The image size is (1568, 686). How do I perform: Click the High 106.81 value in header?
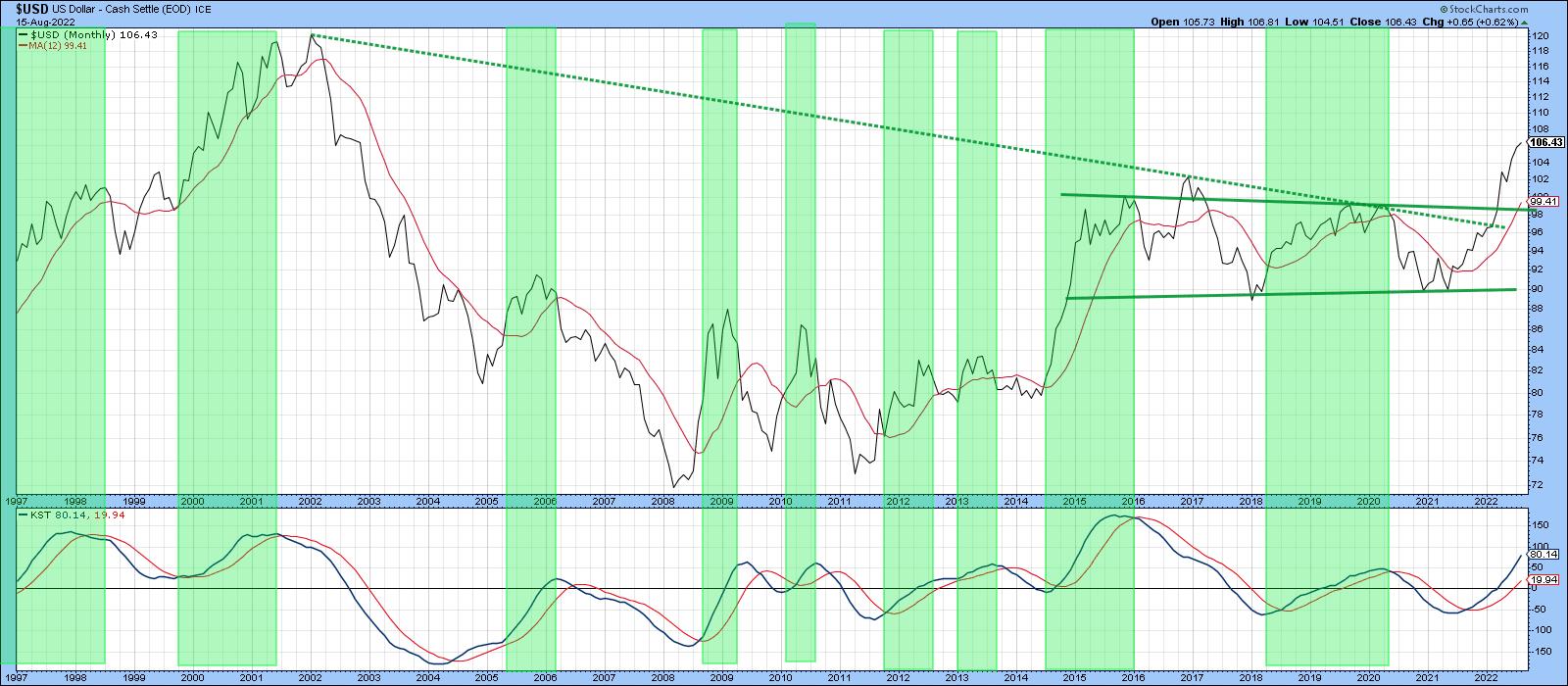(1277, 21)
